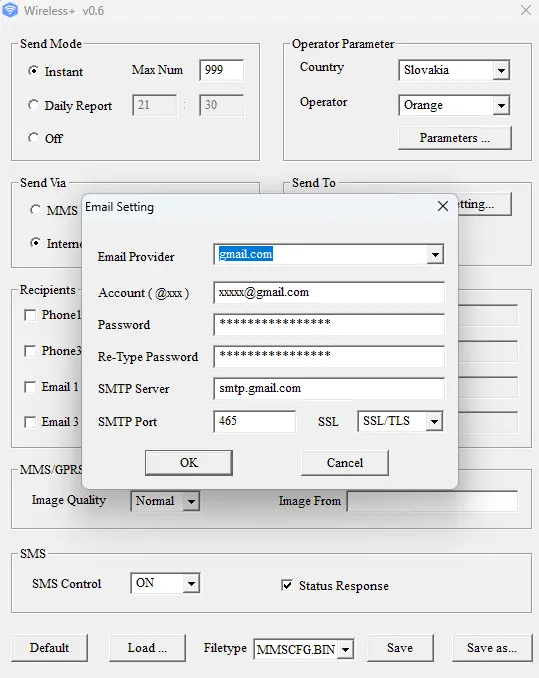Screen dimensions: 539x678
Task: Tick the Email 1 recipient checkbox
Action: coord(30,387)
